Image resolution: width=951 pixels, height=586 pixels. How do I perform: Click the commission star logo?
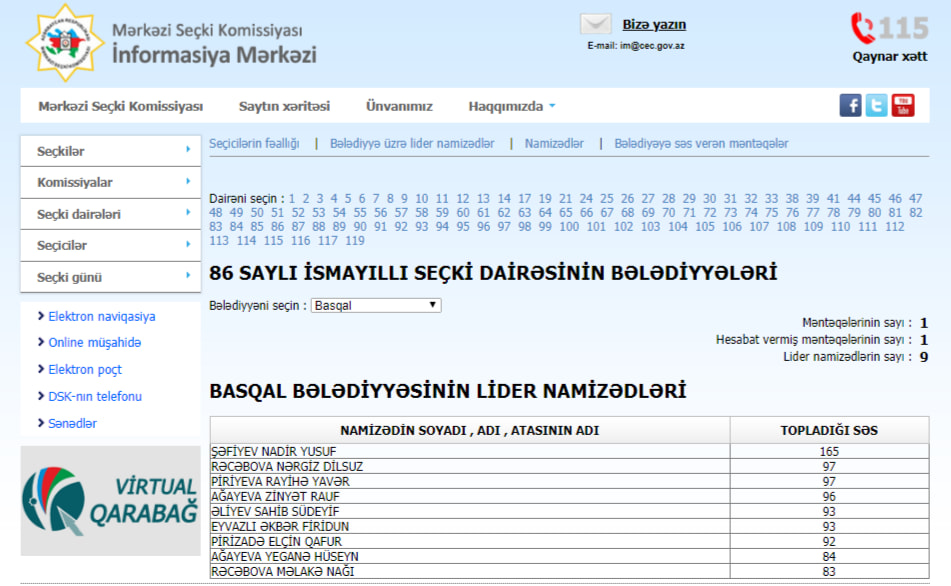(x=64, y=43)
